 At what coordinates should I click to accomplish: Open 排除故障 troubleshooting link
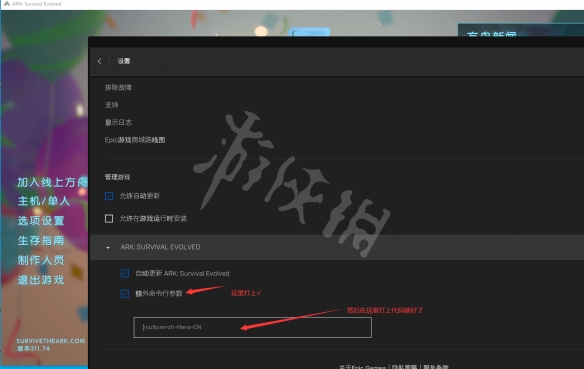[118, 88]
